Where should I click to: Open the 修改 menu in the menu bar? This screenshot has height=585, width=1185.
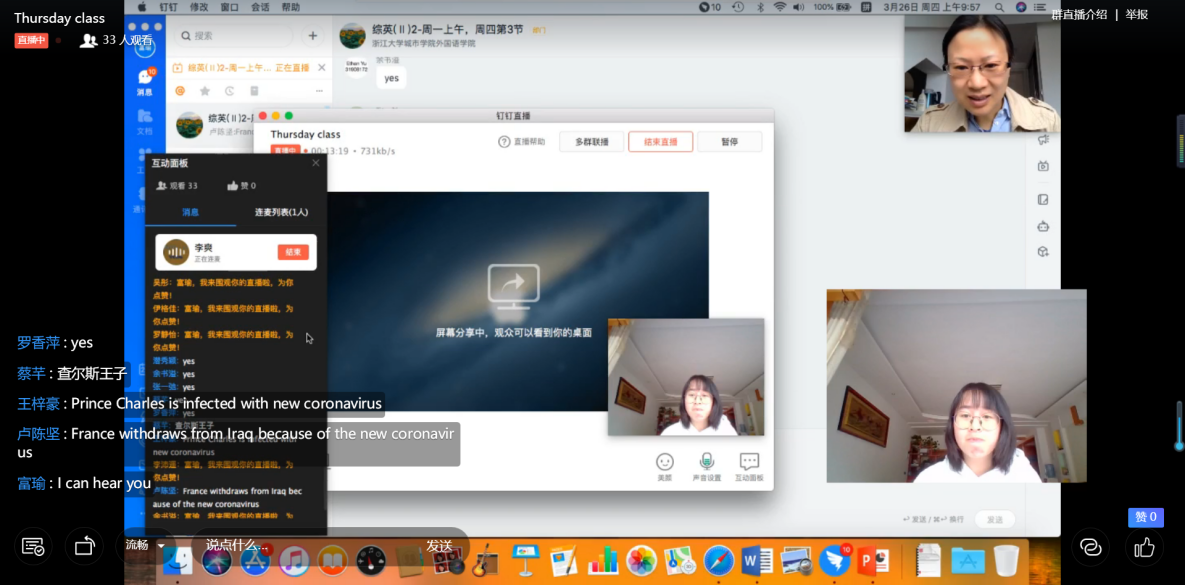click(x=199, y=7)
